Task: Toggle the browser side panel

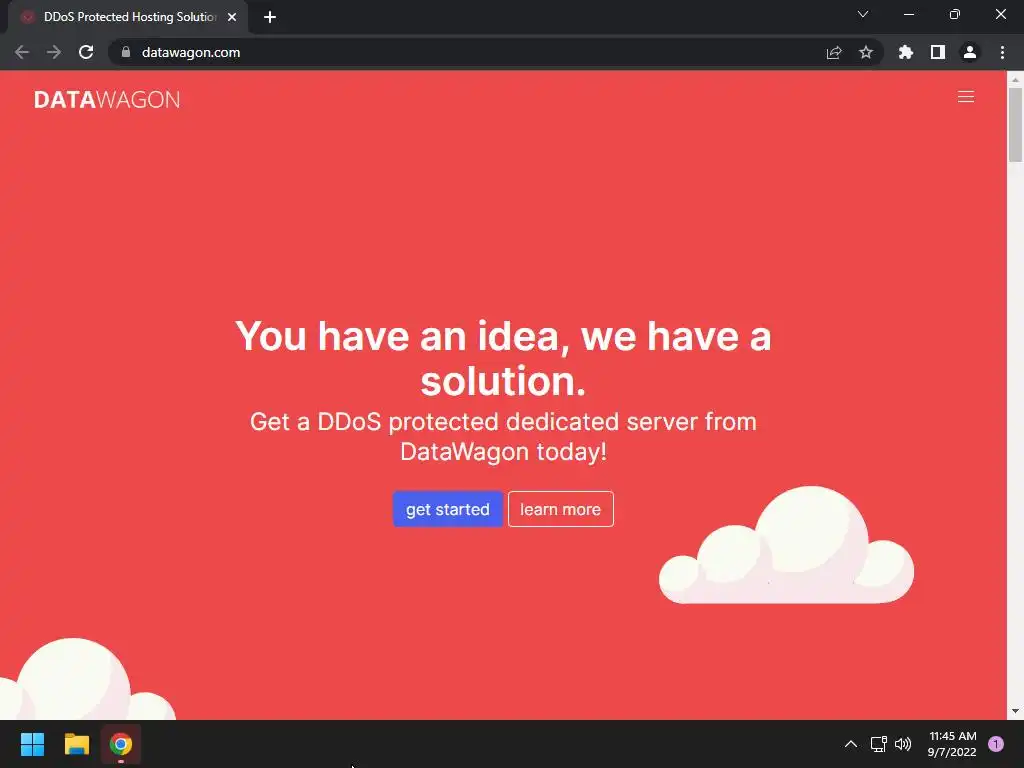Action: 938,52
